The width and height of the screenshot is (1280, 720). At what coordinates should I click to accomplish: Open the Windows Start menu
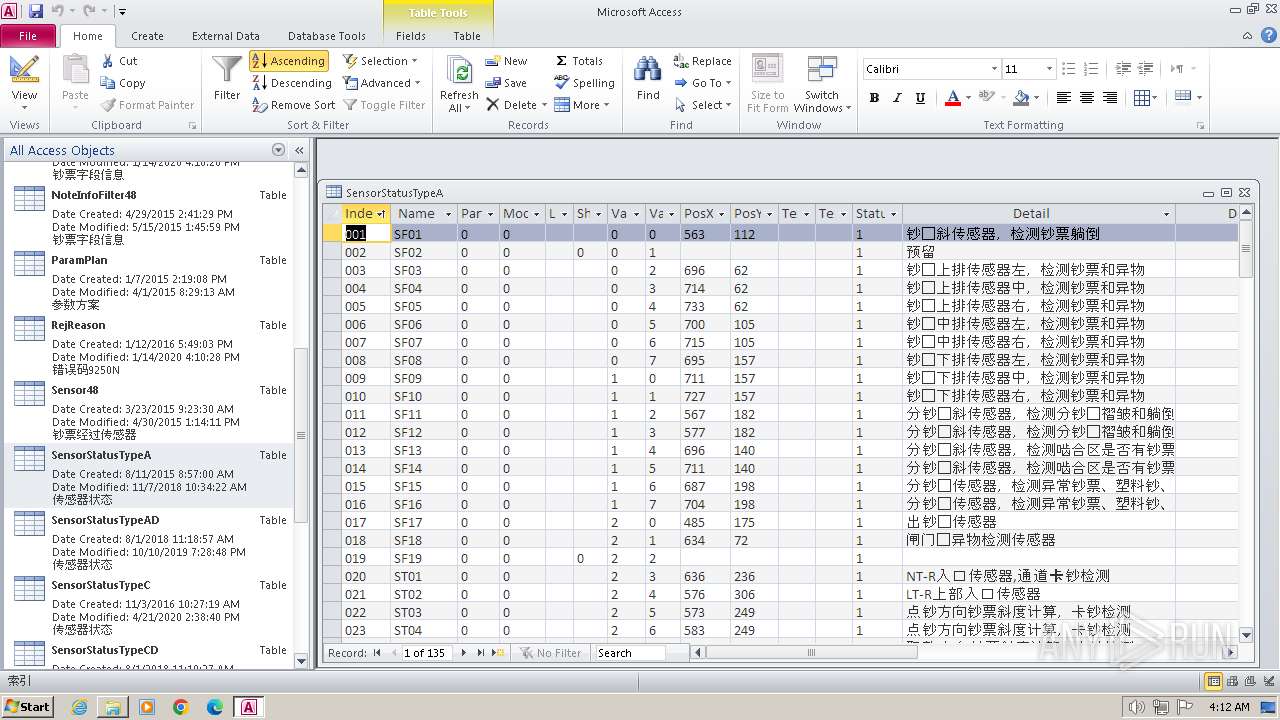[27, 706]
